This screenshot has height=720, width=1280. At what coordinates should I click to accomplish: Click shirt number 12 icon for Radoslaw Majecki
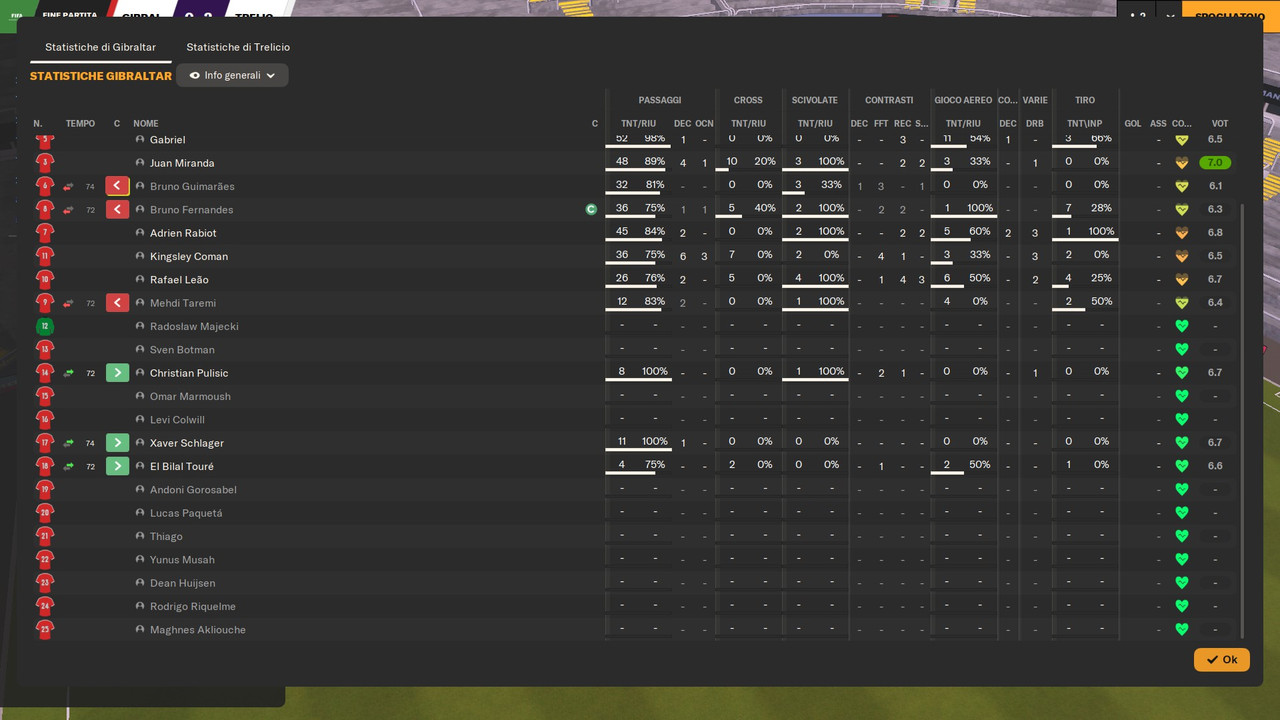pyautogui.click(x=44, y=326)
